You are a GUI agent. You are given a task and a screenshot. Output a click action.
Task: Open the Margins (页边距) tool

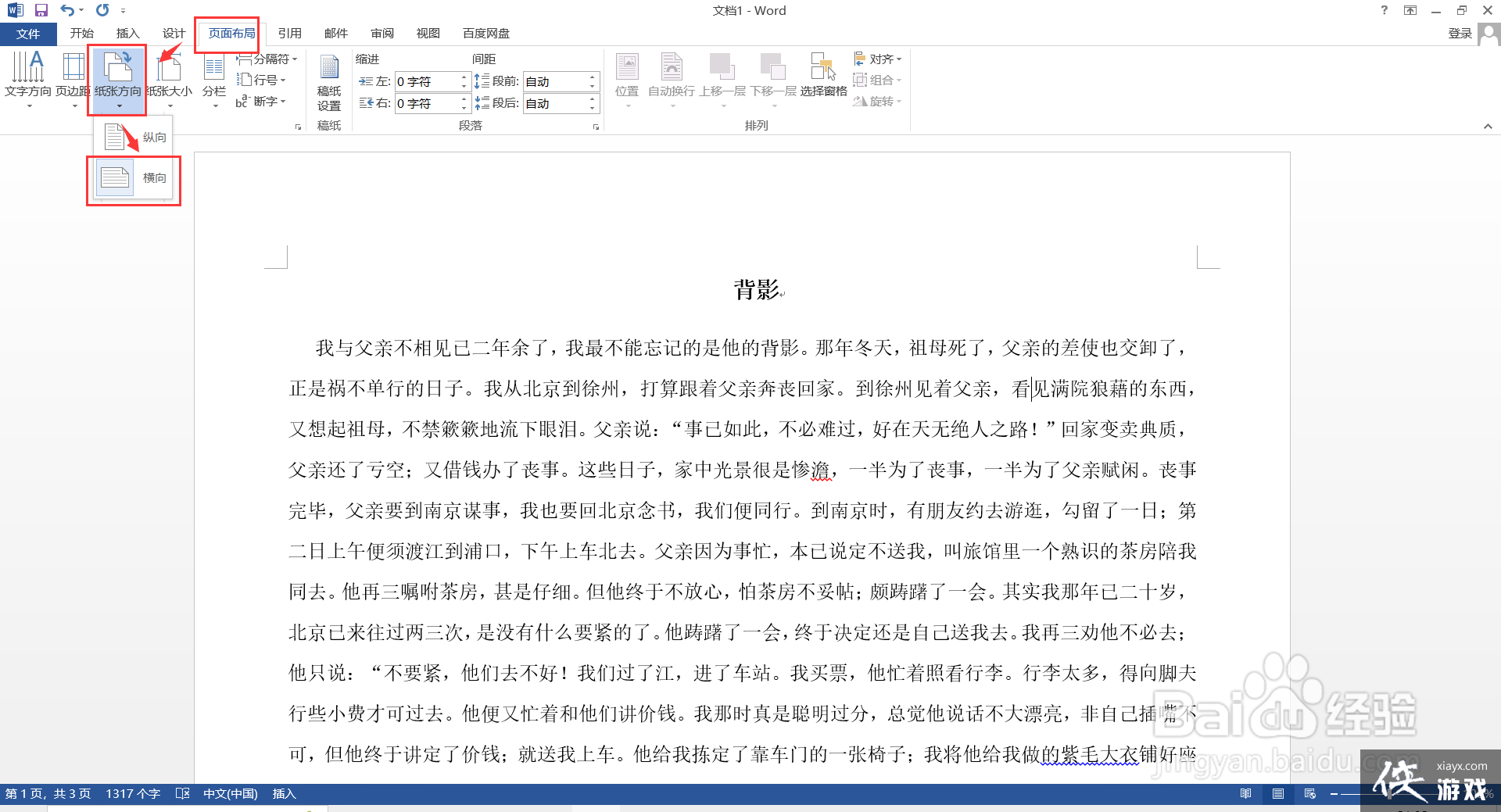coord(73,80)
